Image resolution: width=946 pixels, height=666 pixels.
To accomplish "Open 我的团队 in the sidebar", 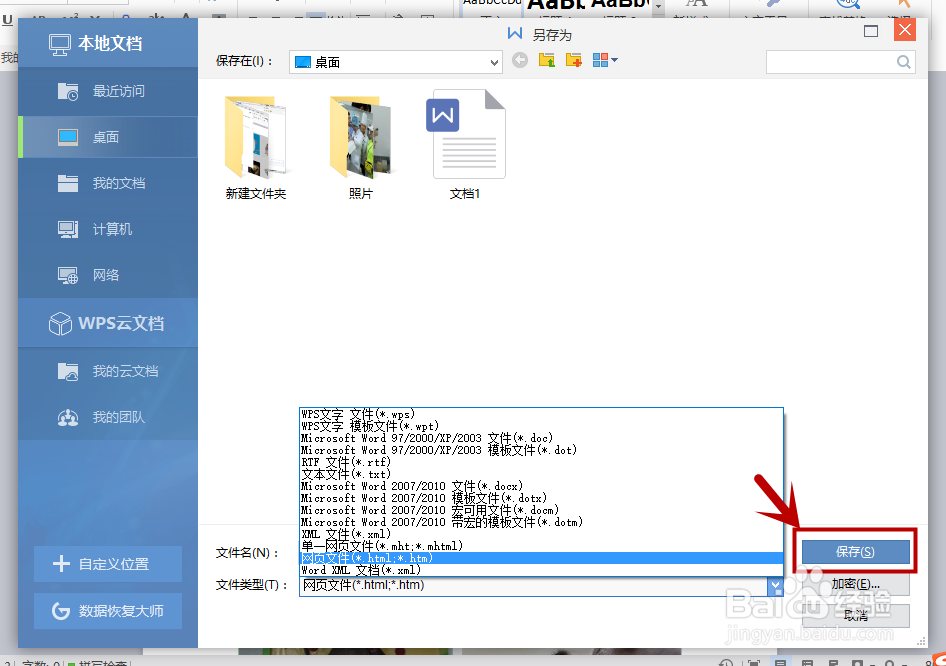I will tap(109, 417).
